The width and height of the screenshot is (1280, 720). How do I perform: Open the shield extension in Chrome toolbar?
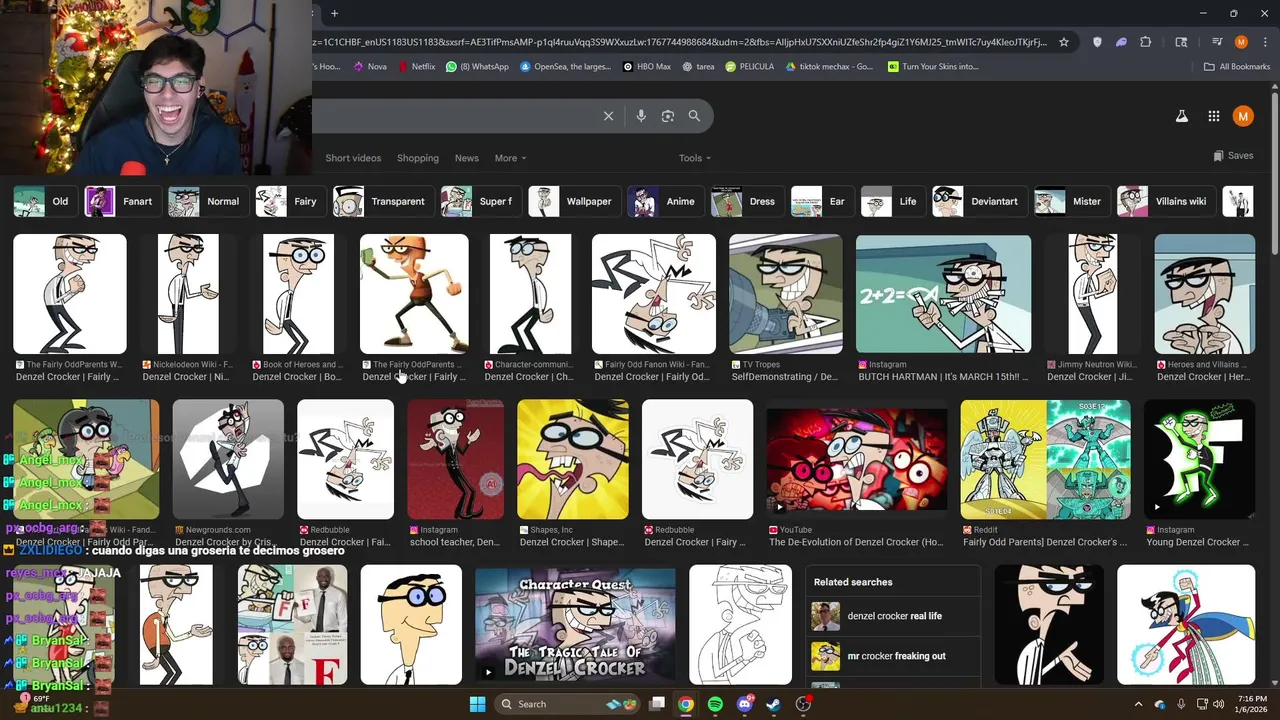point(1097,42)
